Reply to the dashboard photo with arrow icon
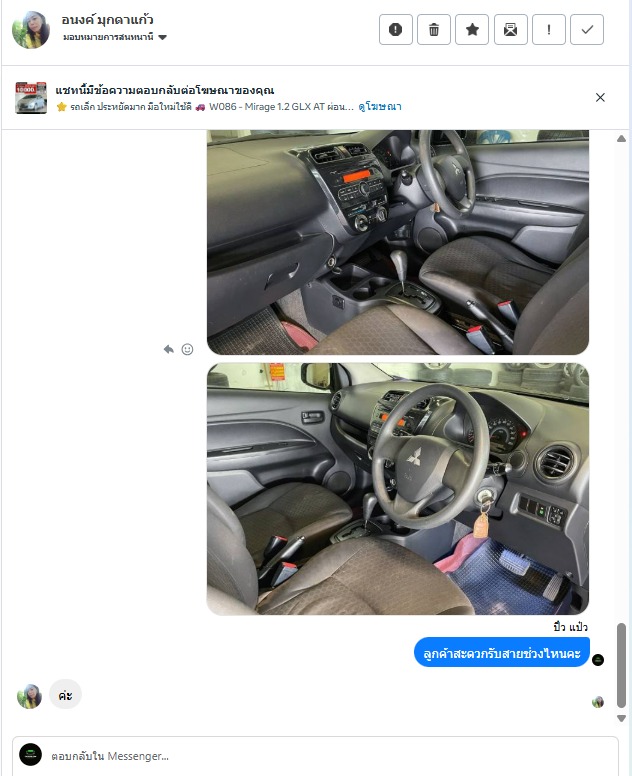This screenshot has height=776, width=632. [x=169, y=349]
